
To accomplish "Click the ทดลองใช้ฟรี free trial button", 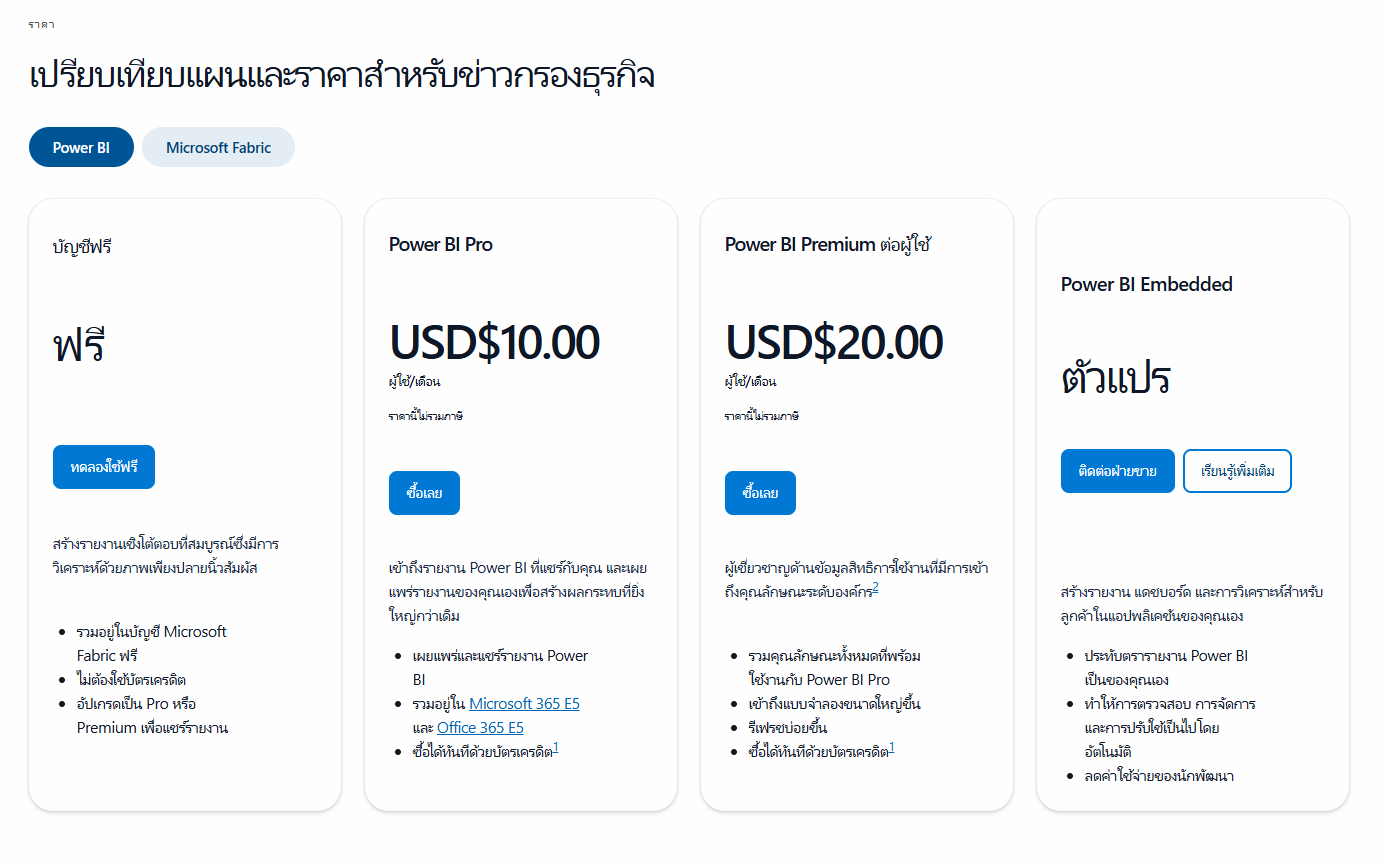I will tap(103, 467).
